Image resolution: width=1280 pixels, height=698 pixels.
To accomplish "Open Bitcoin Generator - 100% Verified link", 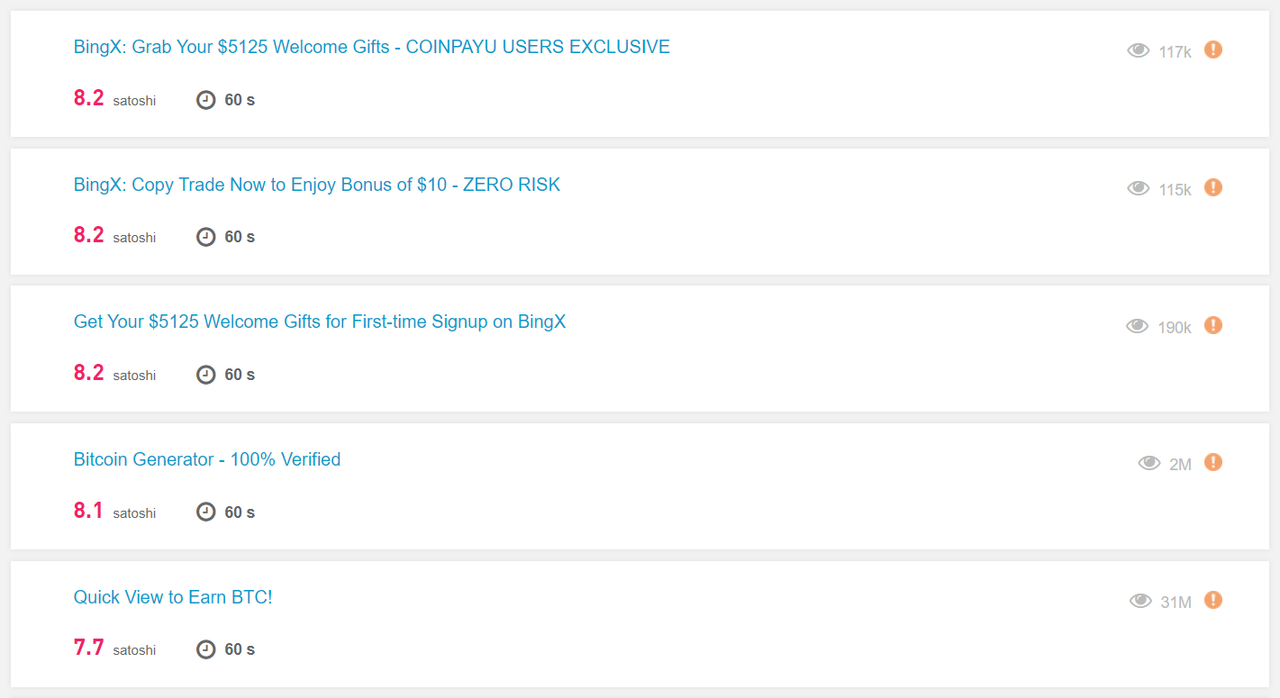I will coord(207,460).
